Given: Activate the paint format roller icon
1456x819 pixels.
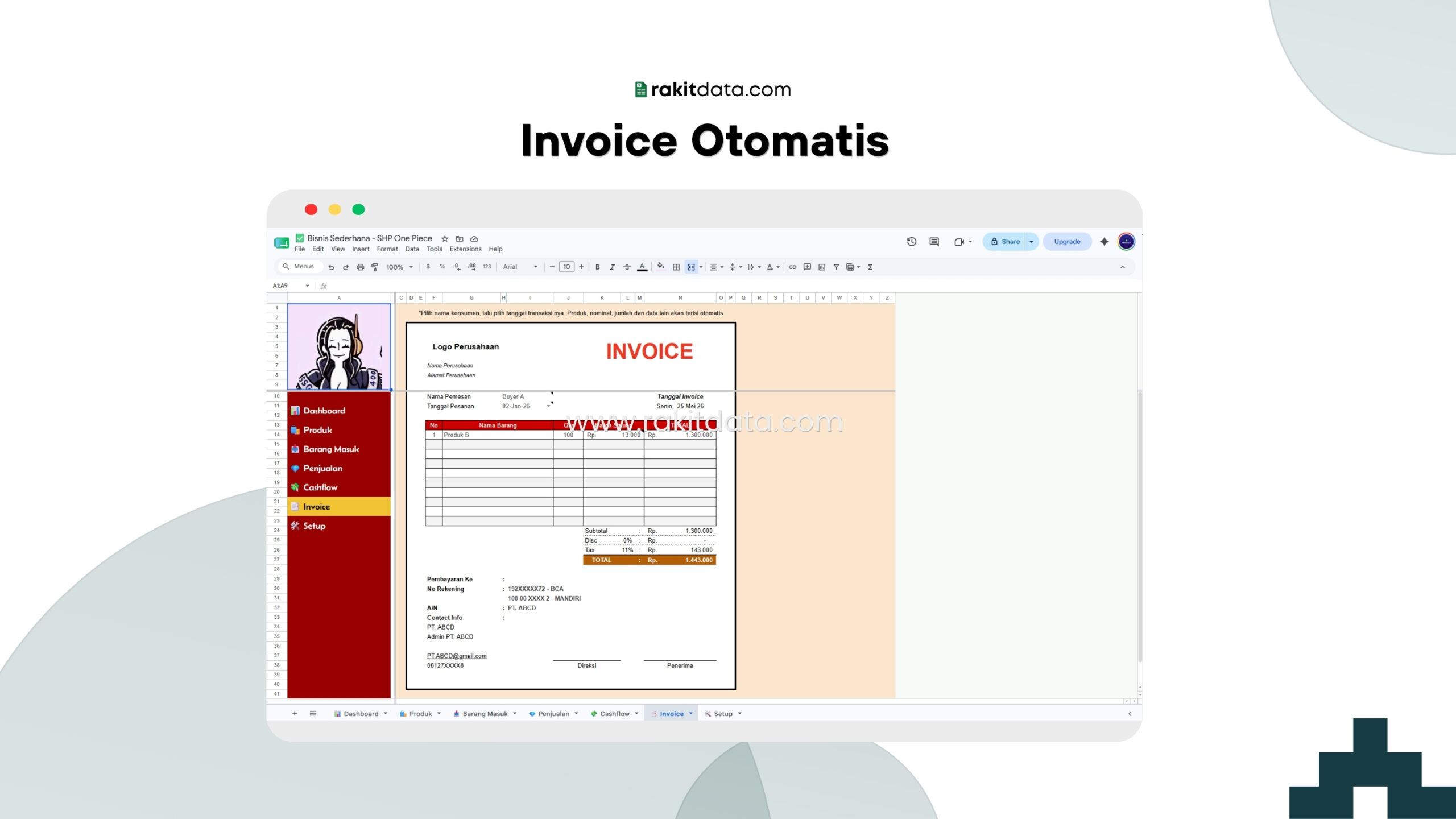Looking at the screenshot, I should pos(375,267).
